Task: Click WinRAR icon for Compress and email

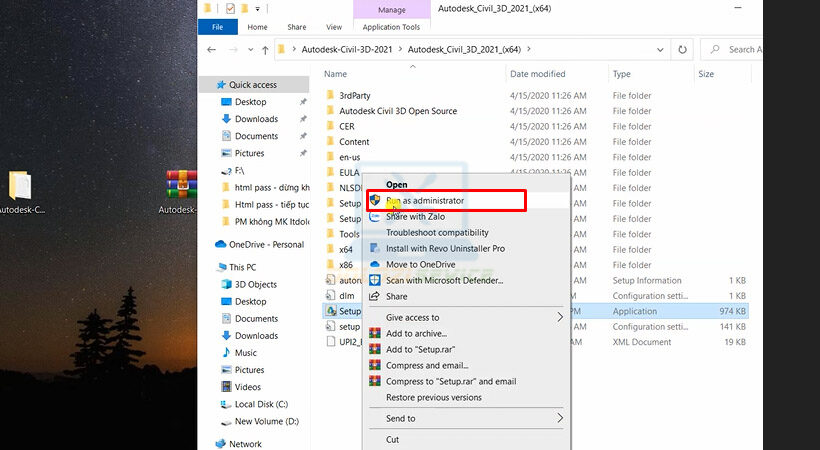Action: 375,366
